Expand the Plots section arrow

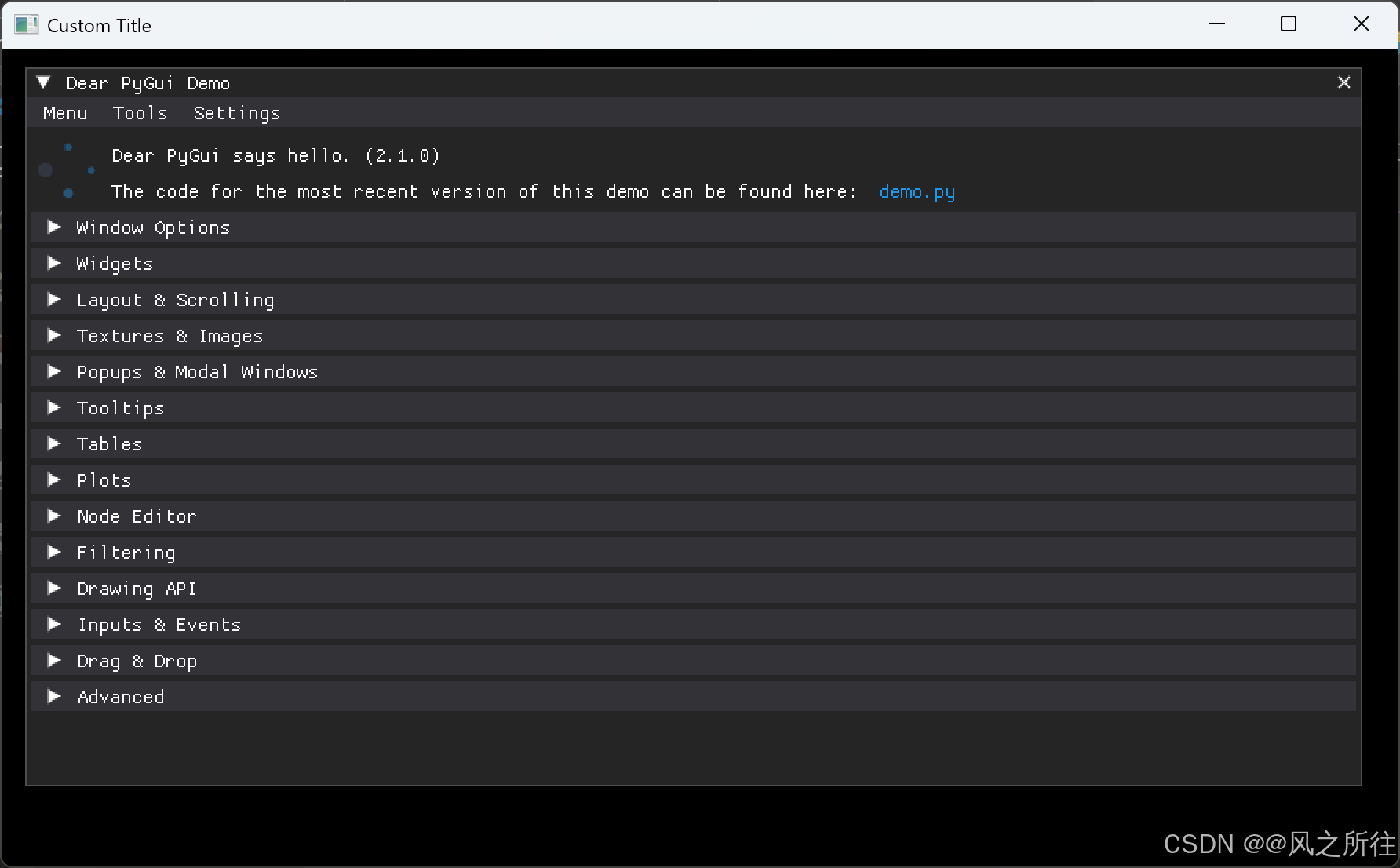(53, 480)
